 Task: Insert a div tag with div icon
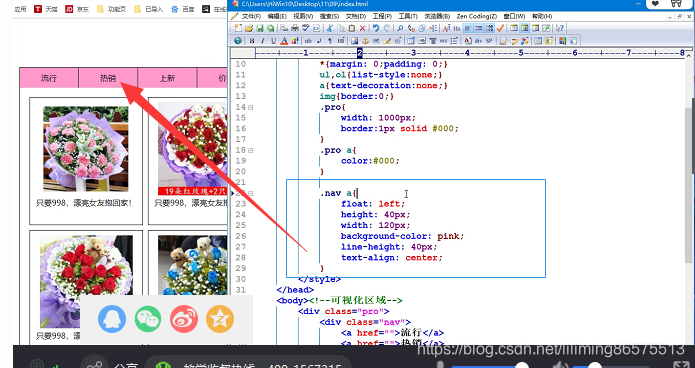click(478, 41)
